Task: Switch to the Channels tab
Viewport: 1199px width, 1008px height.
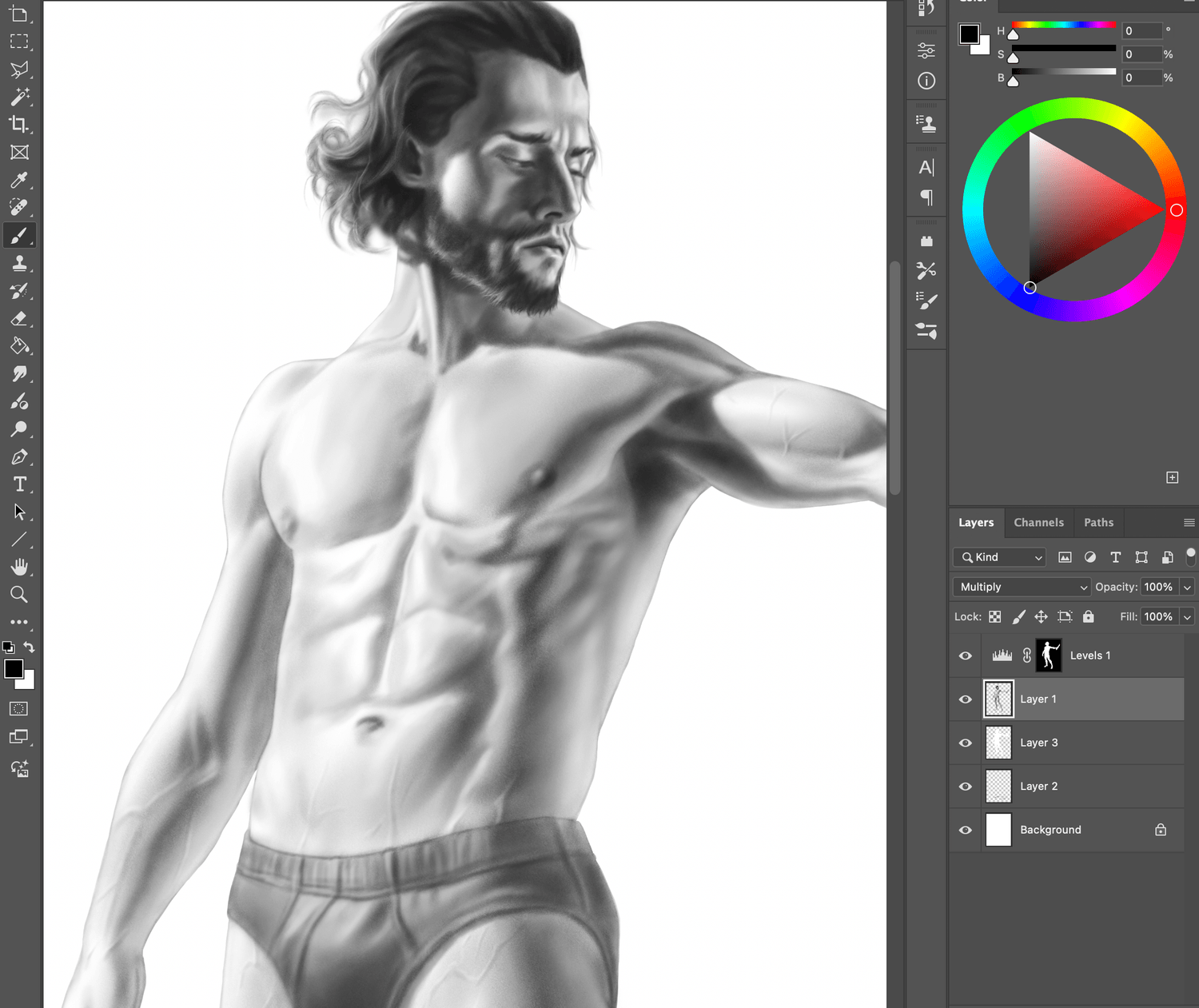Action: point(1038,523)
